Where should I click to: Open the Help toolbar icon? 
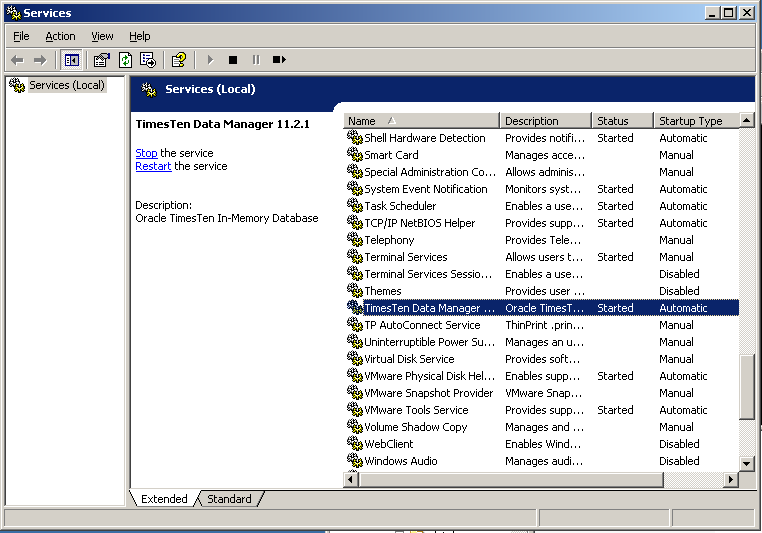click(x=179, y=60)
